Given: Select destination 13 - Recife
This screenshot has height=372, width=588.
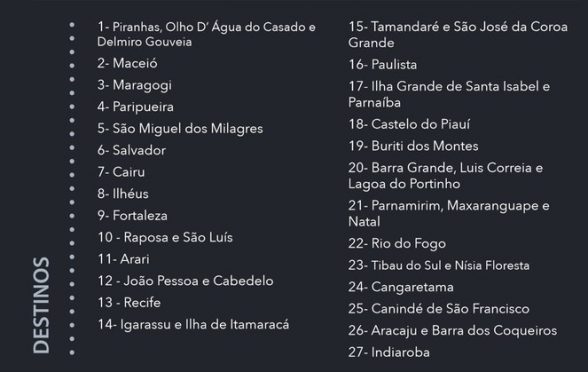Looking at the screenshot, I should click(x=129, y=303).
